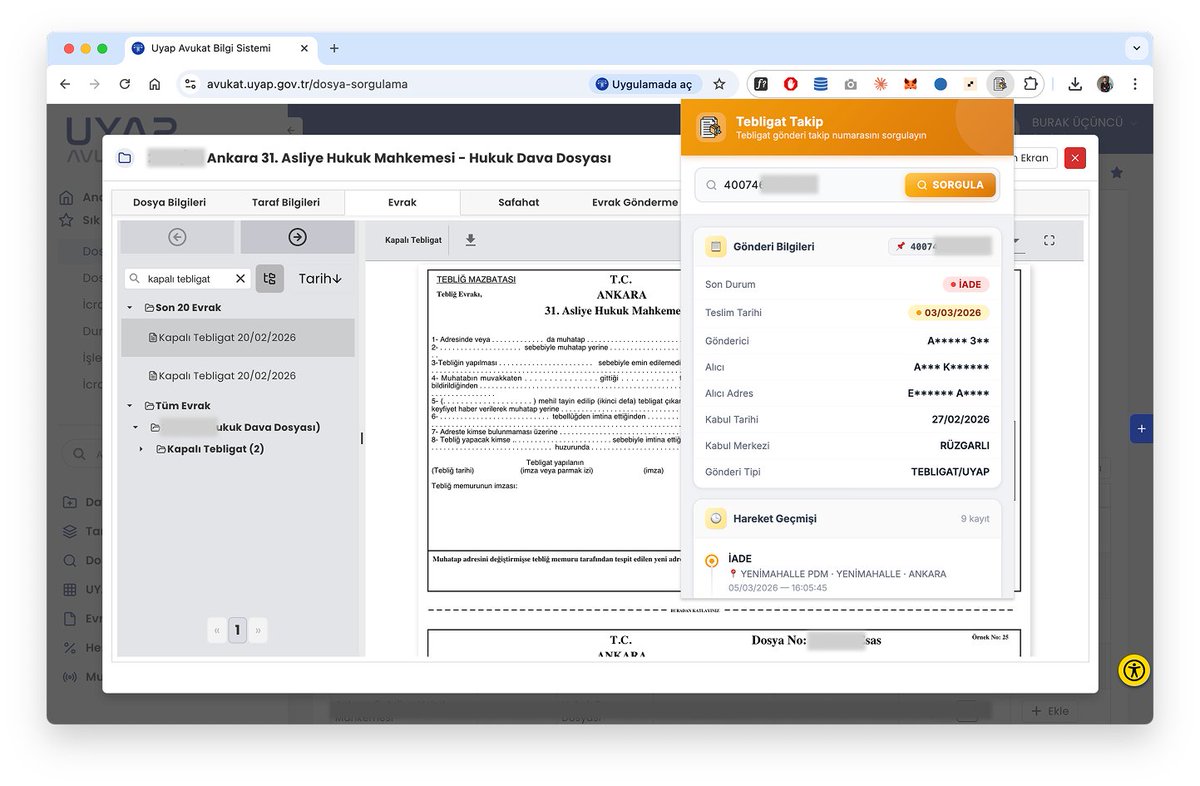Go to next document with right arrow
Viewport: 1200px width, 786px height.
click(x=297, y=237)
